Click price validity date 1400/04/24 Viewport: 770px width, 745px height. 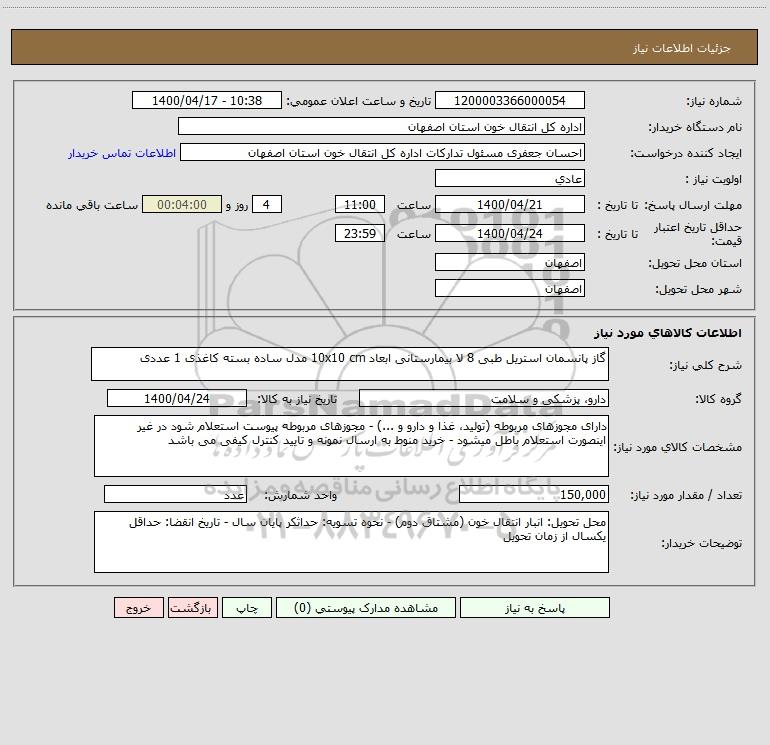tap(510, 233)
